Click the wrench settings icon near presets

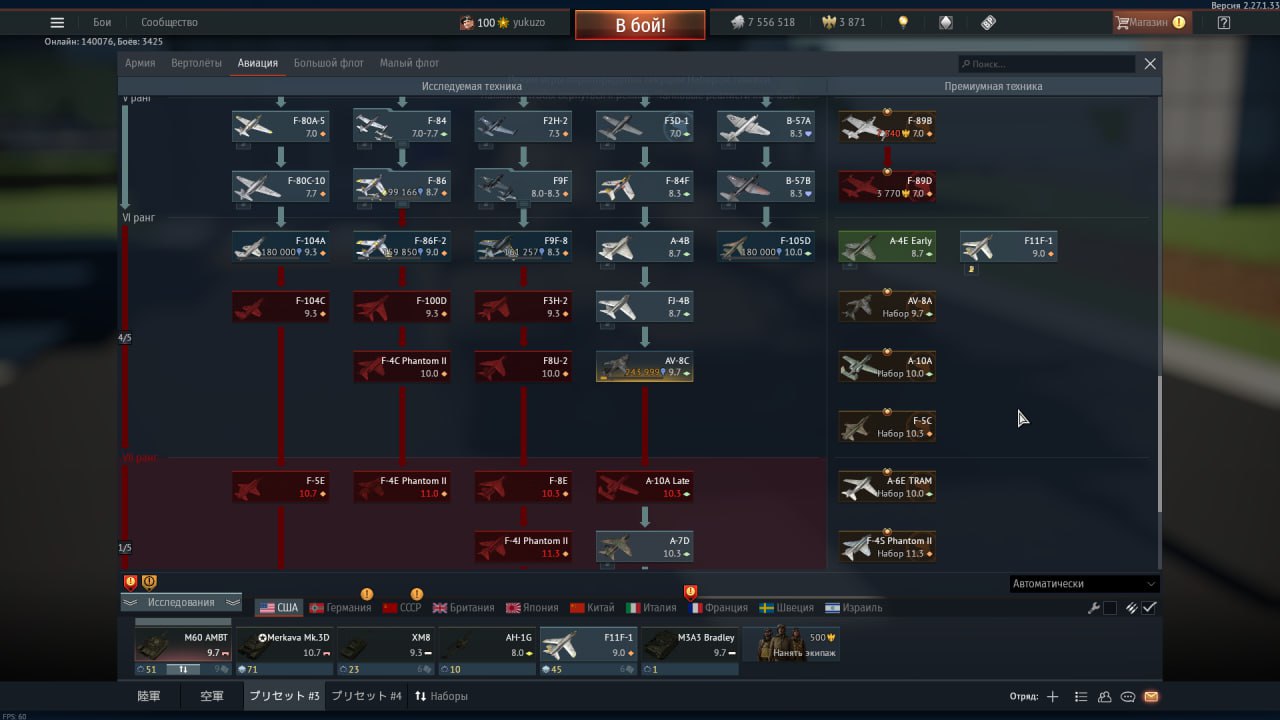[x=1094, y=608]
